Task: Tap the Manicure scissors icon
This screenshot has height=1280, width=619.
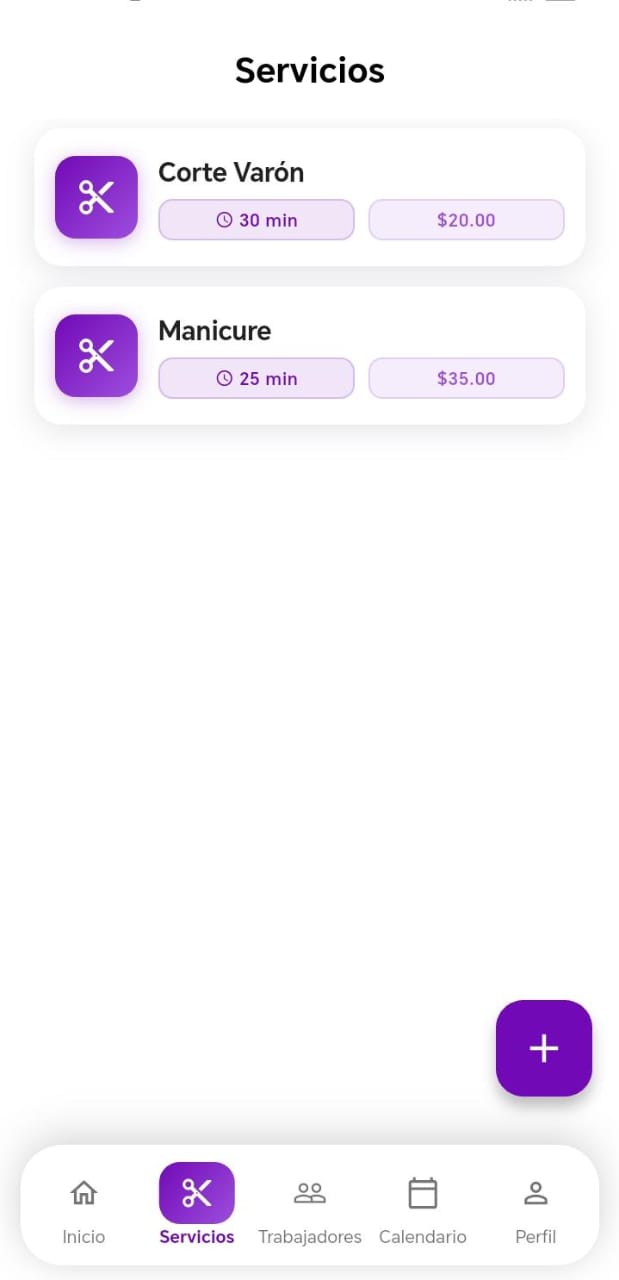Action: (x=96, y=355)
